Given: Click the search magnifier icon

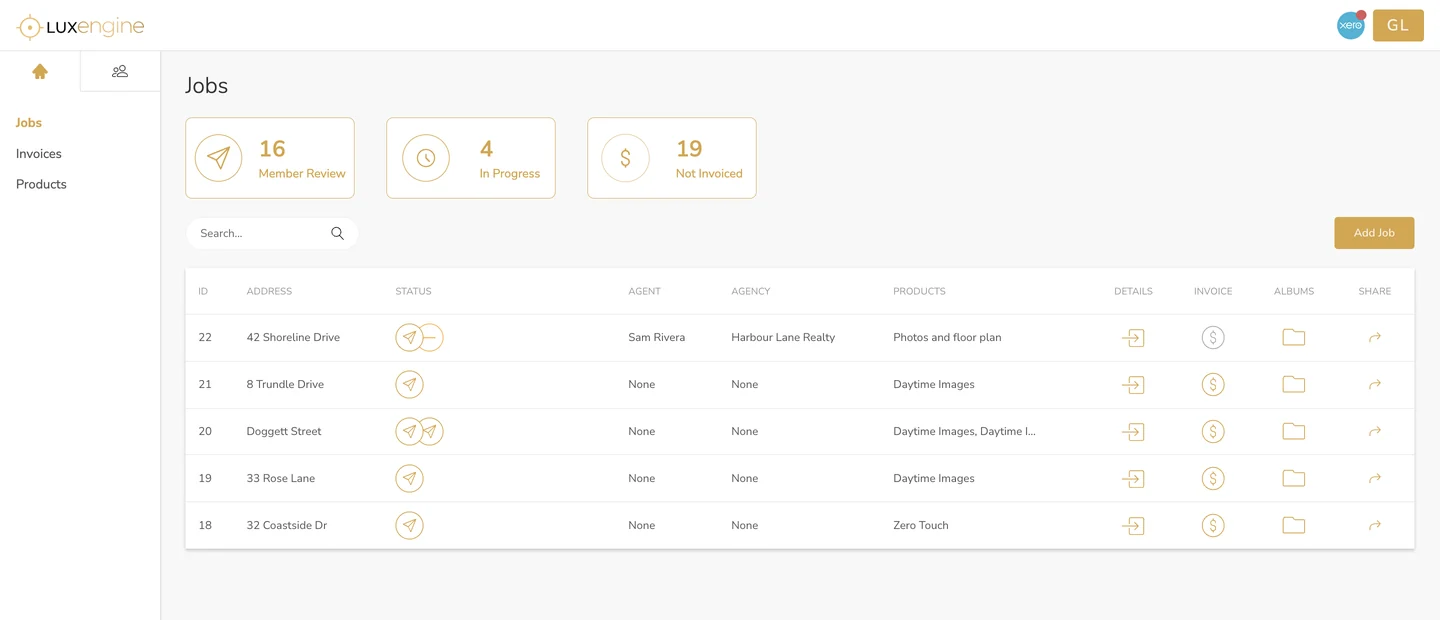Looking at the screenshot, I should [338, 234].
